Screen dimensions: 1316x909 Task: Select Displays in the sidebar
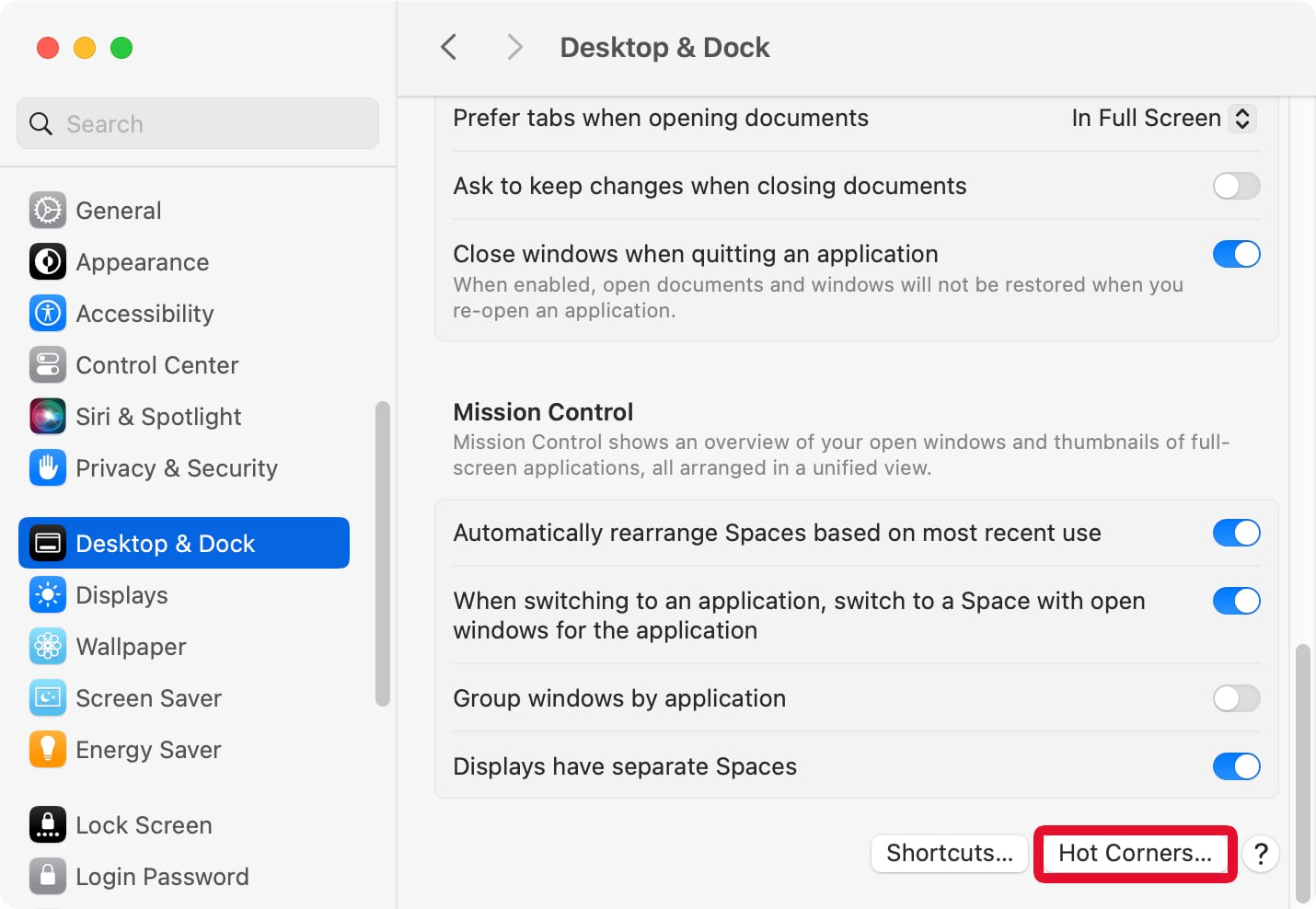[x=121, y=595]
